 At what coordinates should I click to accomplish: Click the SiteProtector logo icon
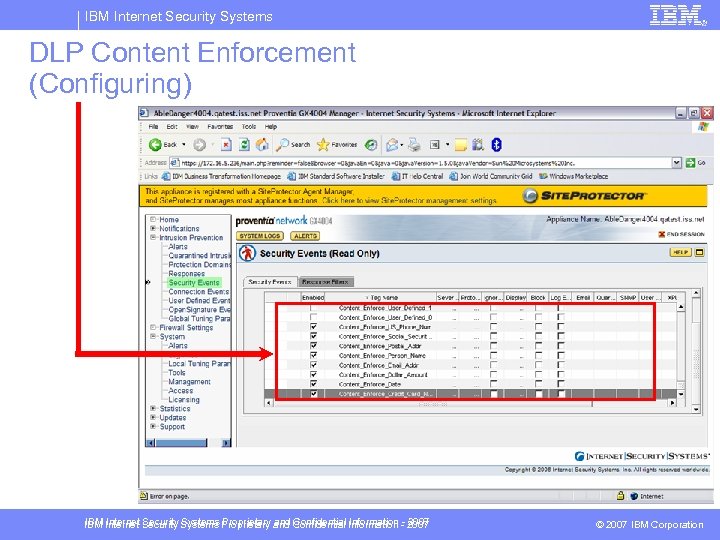click(x=530, y=196)
